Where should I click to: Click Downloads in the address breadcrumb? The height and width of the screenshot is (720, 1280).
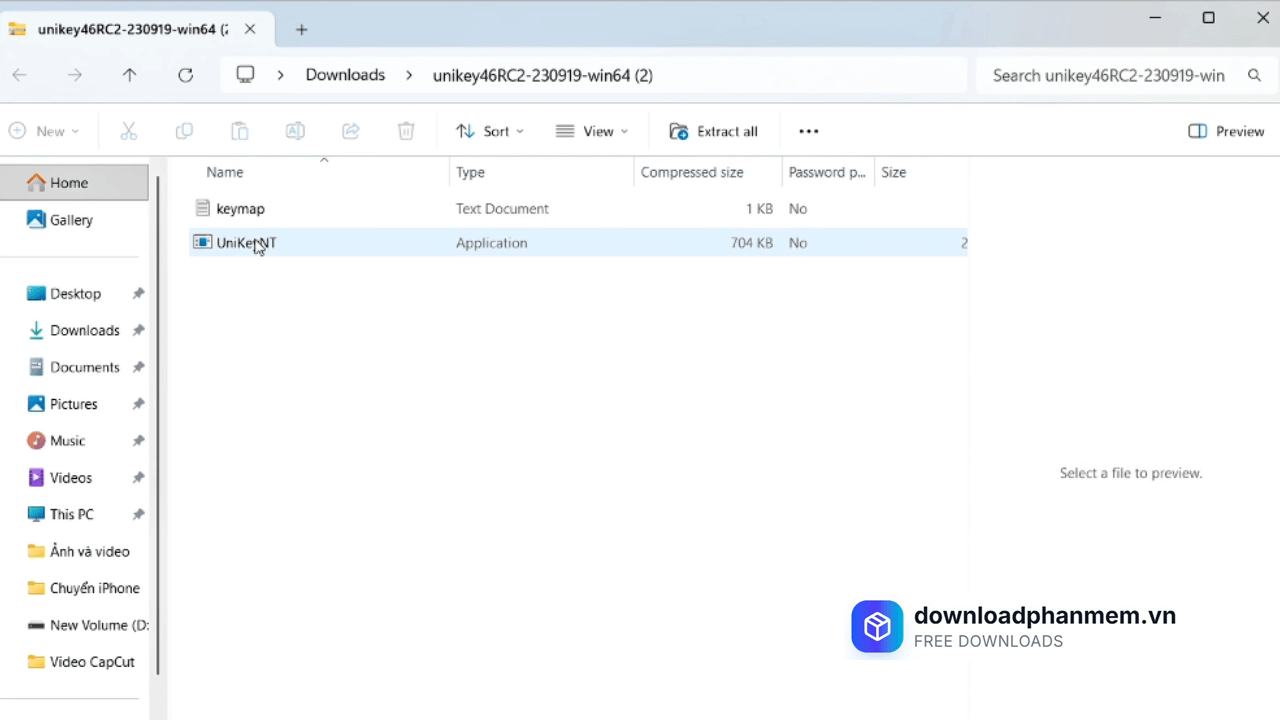(345, 75)
